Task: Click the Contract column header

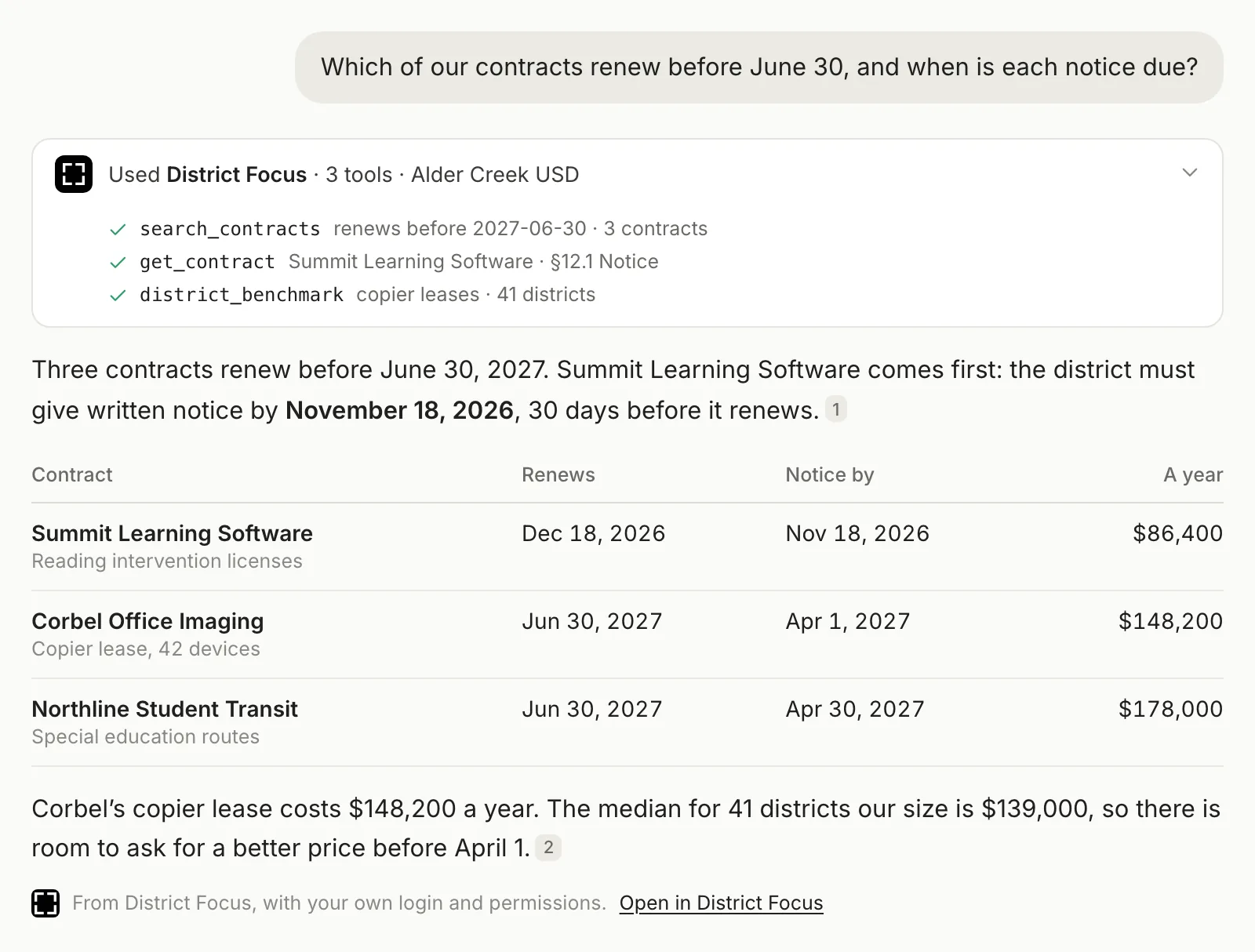Action: pyautogui.click(x=72, y=474)
